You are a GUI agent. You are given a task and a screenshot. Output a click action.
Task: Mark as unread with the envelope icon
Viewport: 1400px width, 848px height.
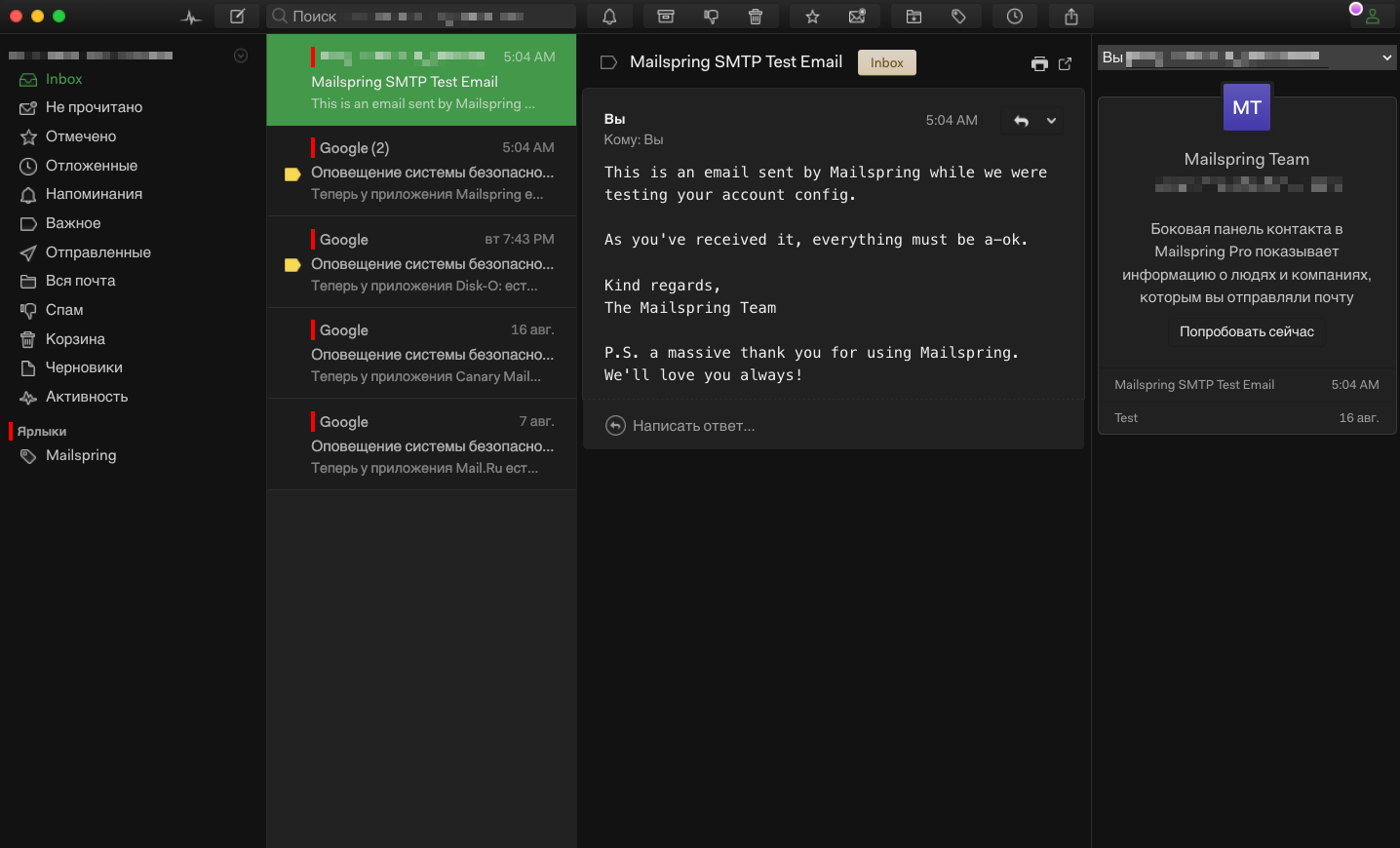pos(857,17)
